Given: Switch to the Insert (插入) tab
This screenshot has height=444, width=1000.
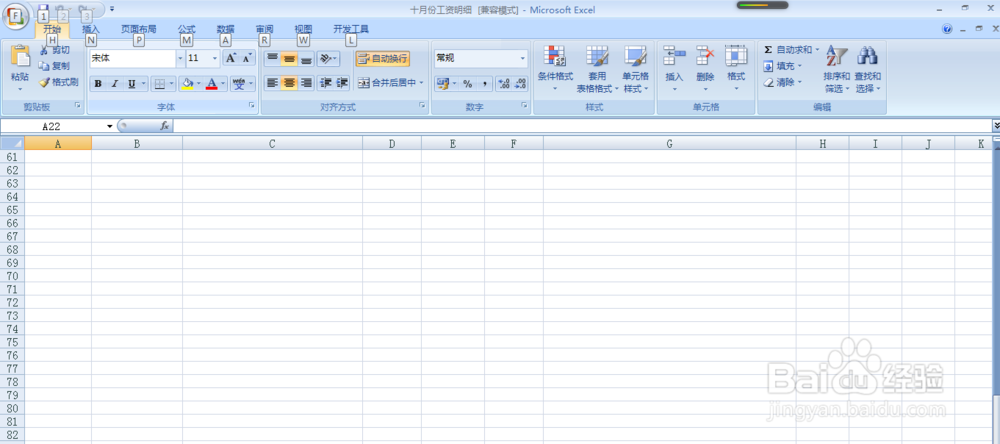Looking at the screenshot, I should 91,29.
